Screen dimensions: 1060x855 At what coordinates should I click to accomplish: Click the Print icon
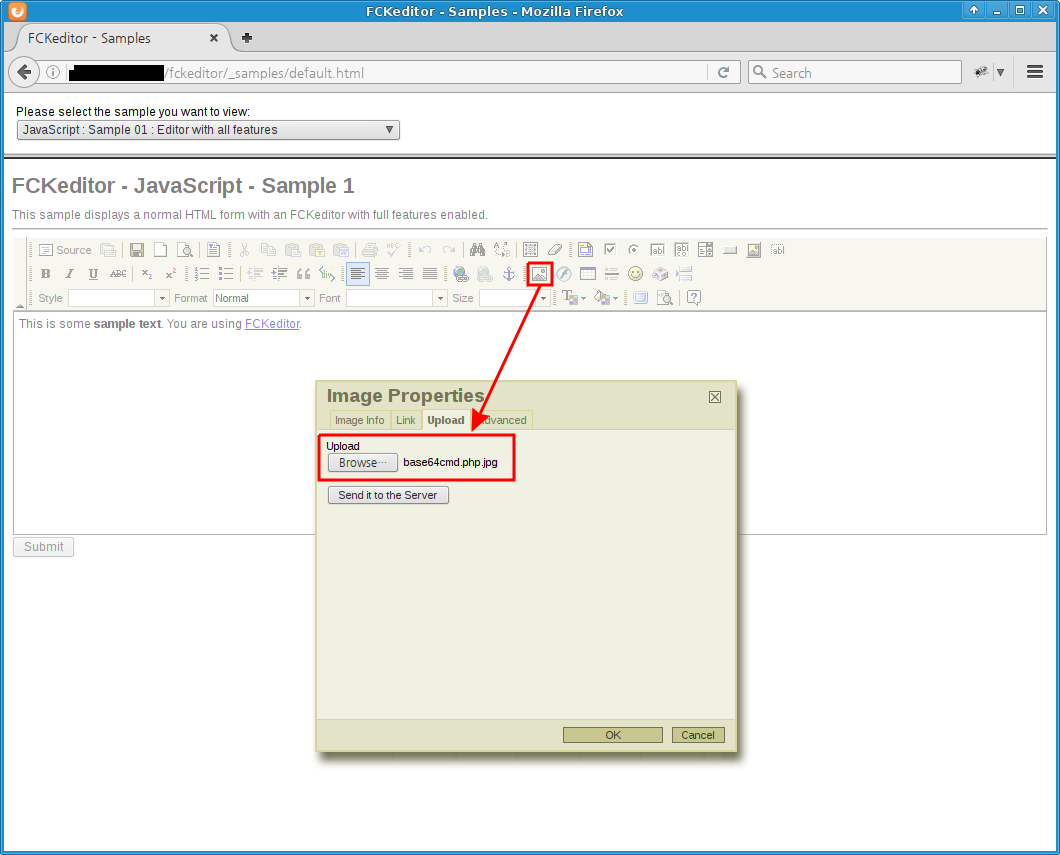369,250
